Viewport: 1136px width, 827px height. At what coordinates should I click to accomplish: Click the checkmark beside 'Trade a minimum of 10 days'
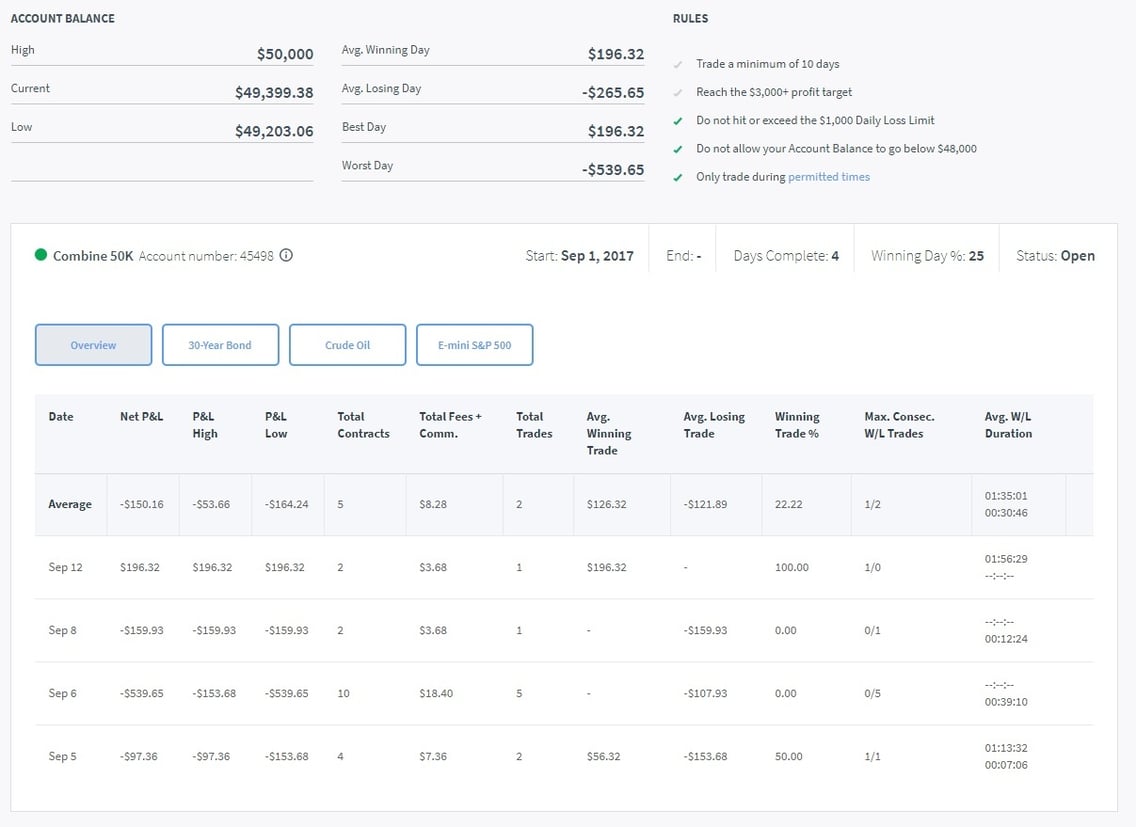(x=678, y=64)
